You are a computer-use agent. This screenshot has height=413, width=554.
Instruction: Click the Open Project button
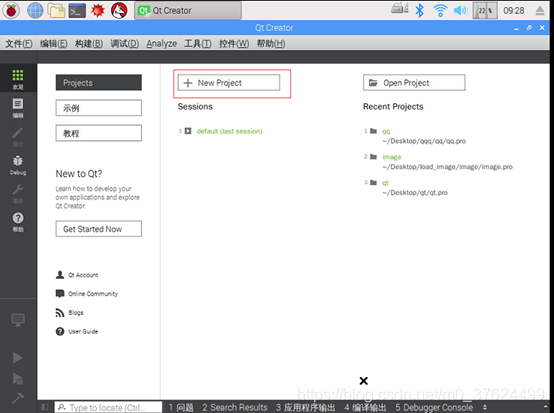(x=414, y=83)
